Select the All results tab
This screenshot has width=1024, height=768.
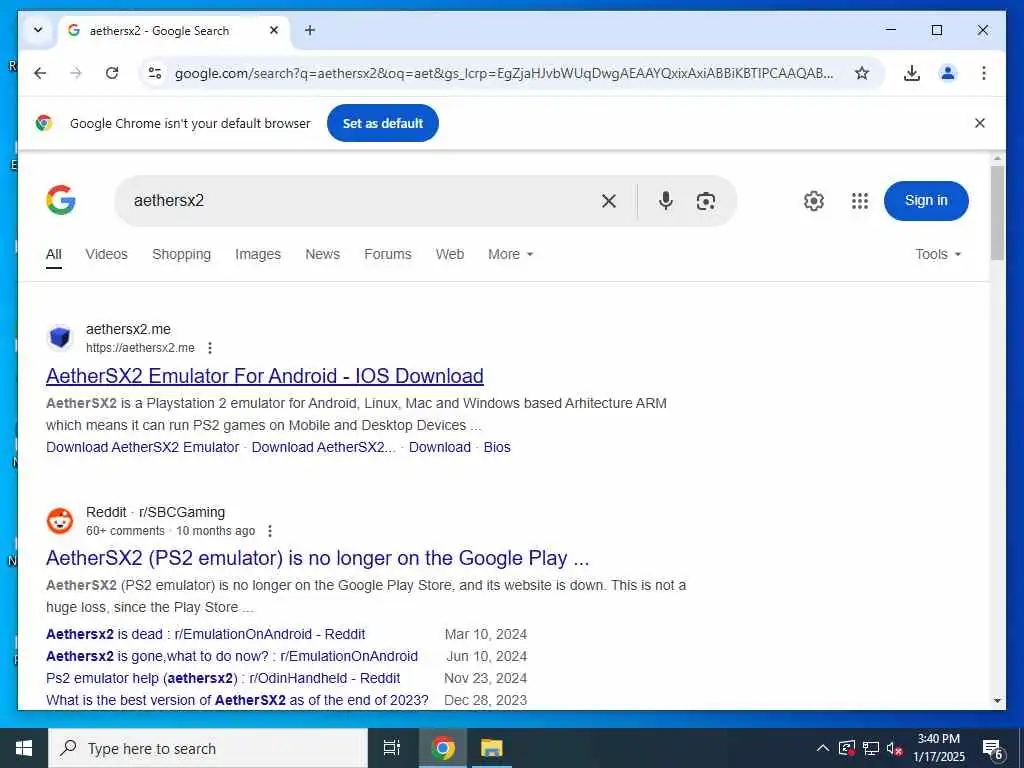[x=54, y=255]
